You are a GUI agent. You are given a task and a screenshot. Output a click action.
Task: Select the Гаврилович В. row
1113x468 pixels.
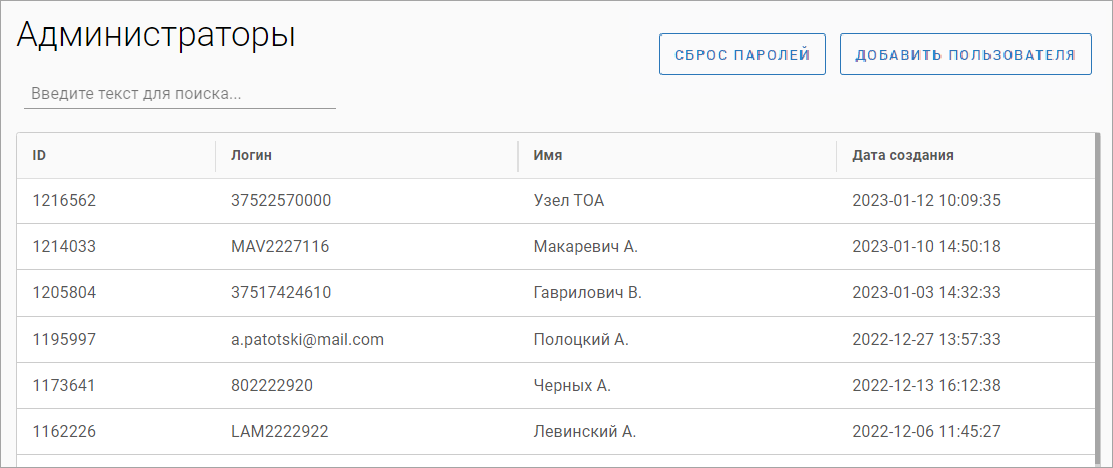pos(587,293)
